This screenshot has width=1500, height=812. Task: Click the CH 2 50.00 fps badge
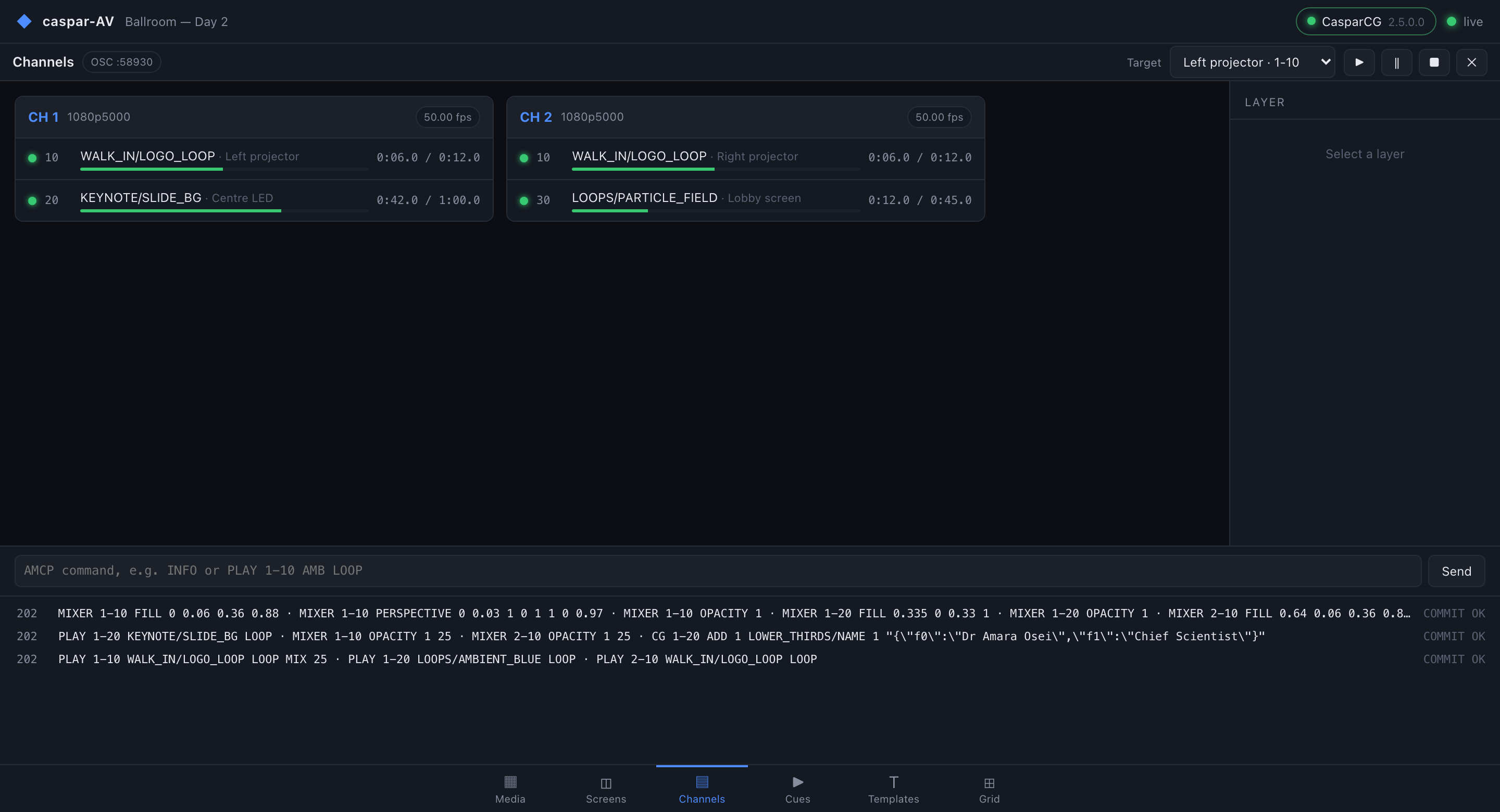tap(939, 117)
